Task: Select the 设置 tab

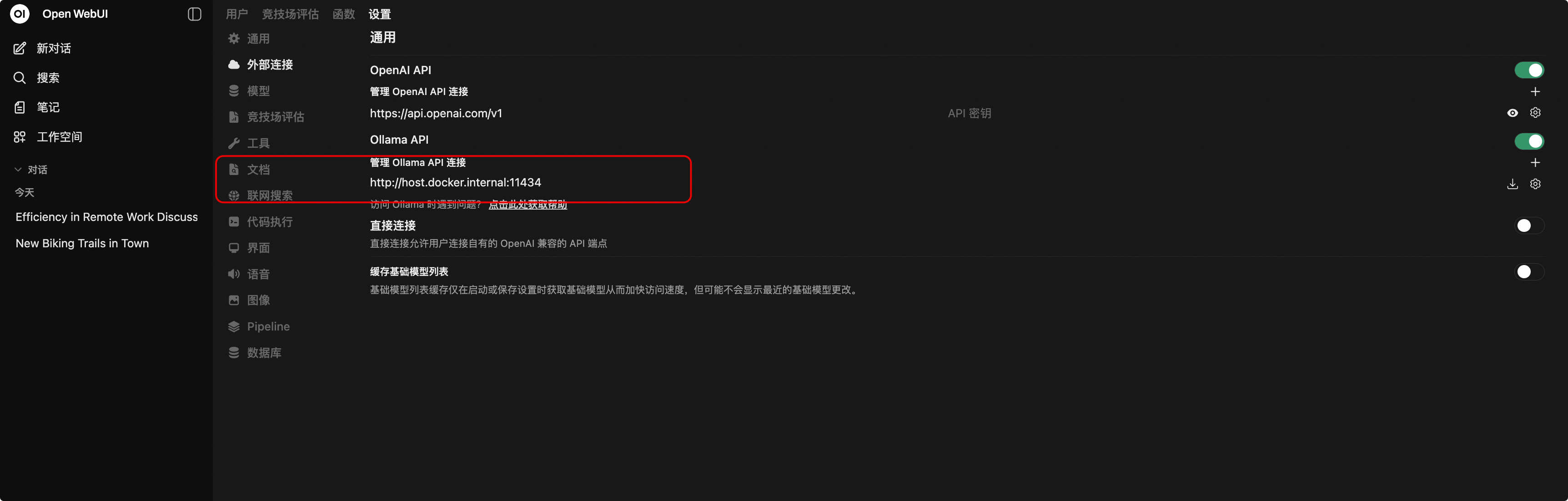Action: tap(380, 14)
